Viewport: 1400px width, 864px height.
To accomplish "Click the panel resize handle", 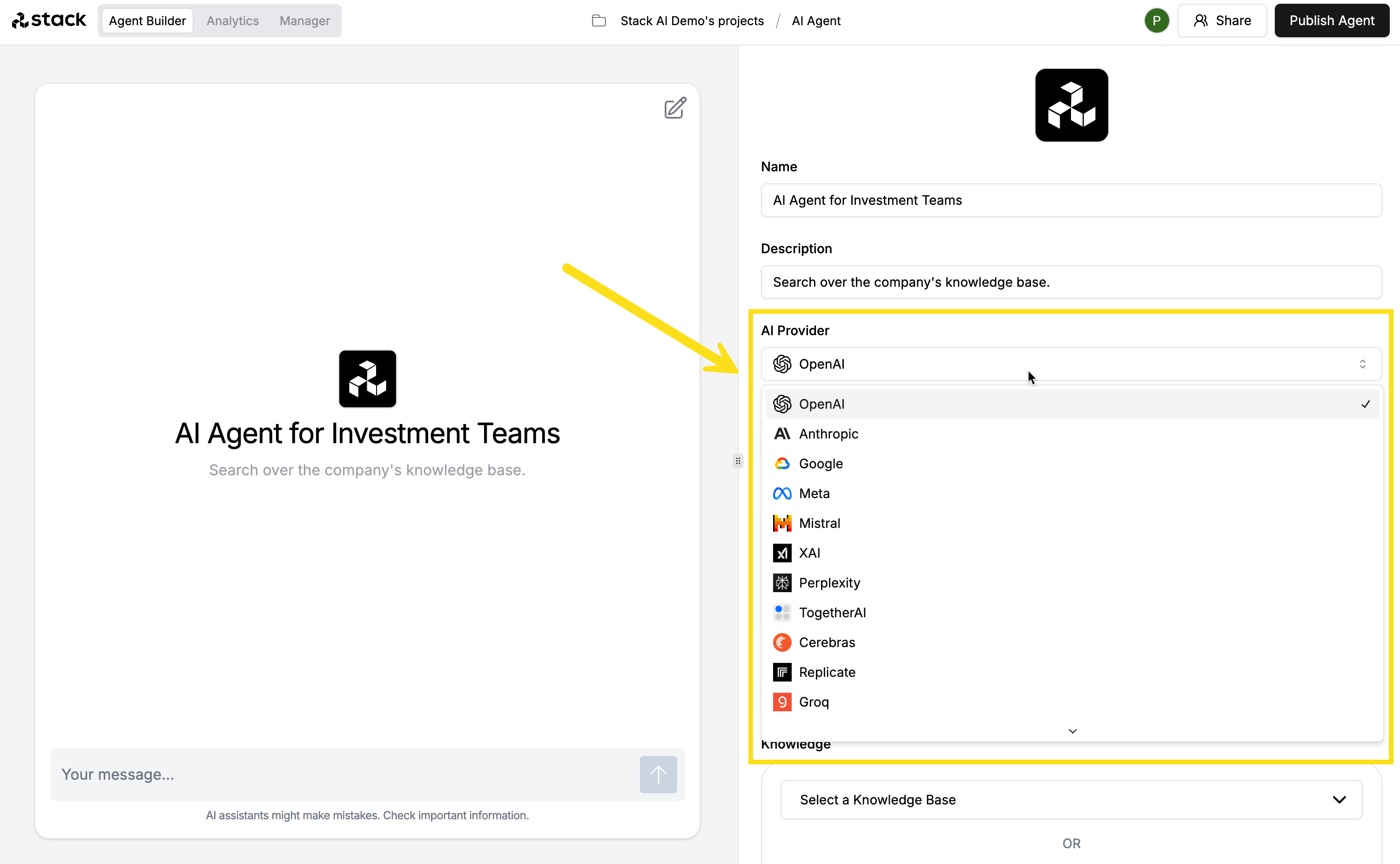I will [x=737, y=460].
